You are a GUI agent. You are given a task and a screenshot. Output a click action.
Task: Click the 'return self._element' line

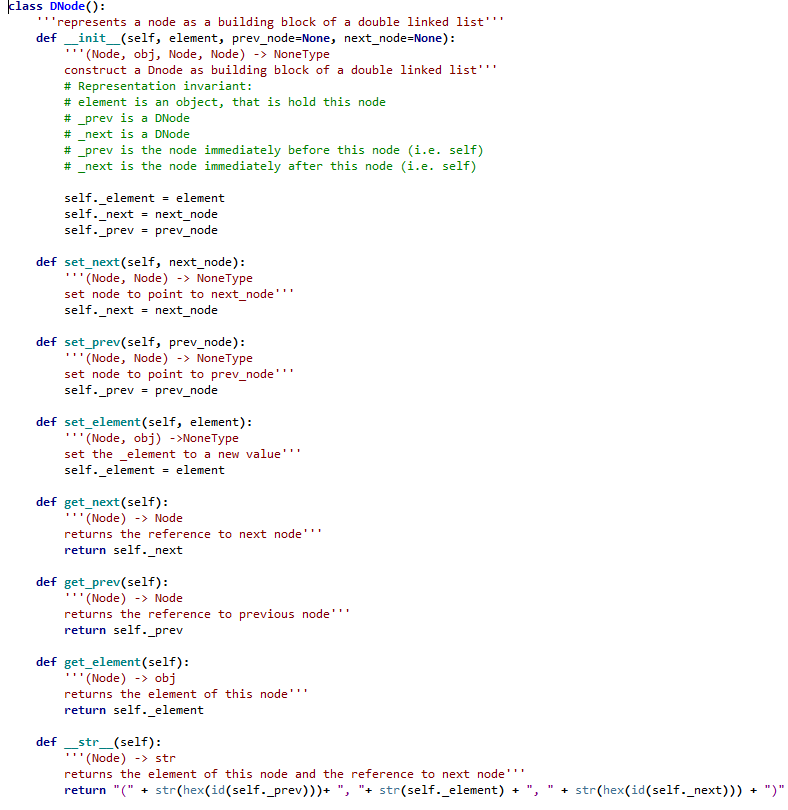coord(134,711)
